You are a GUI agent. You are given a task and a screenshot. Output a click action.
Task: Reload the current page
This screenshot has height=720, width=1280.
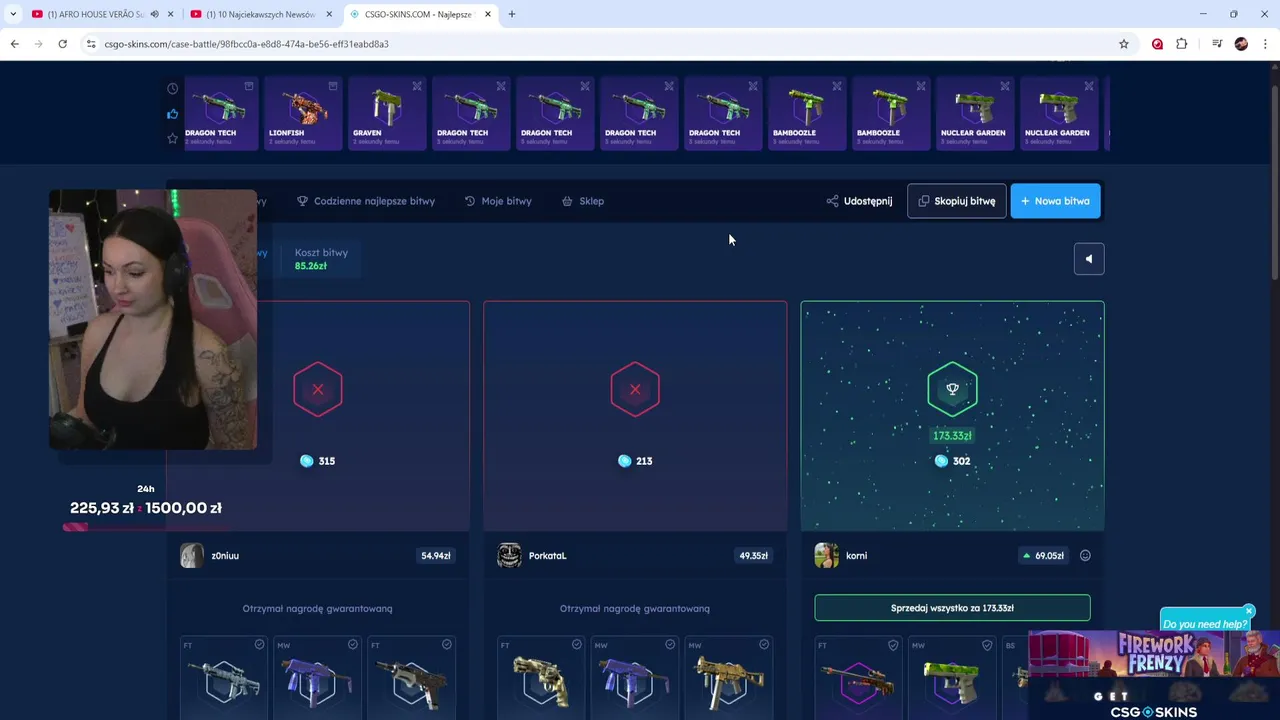[62, 44]
